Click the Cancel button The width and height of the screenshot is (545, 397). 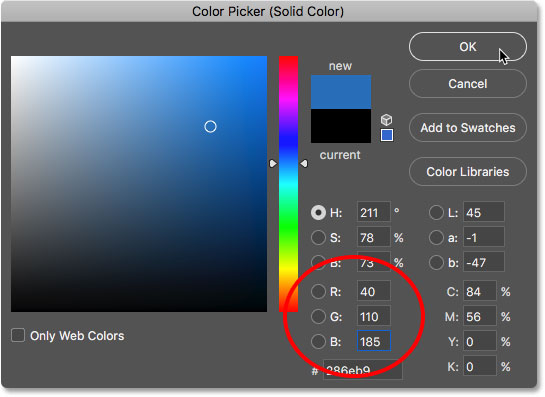pos(467,84)
